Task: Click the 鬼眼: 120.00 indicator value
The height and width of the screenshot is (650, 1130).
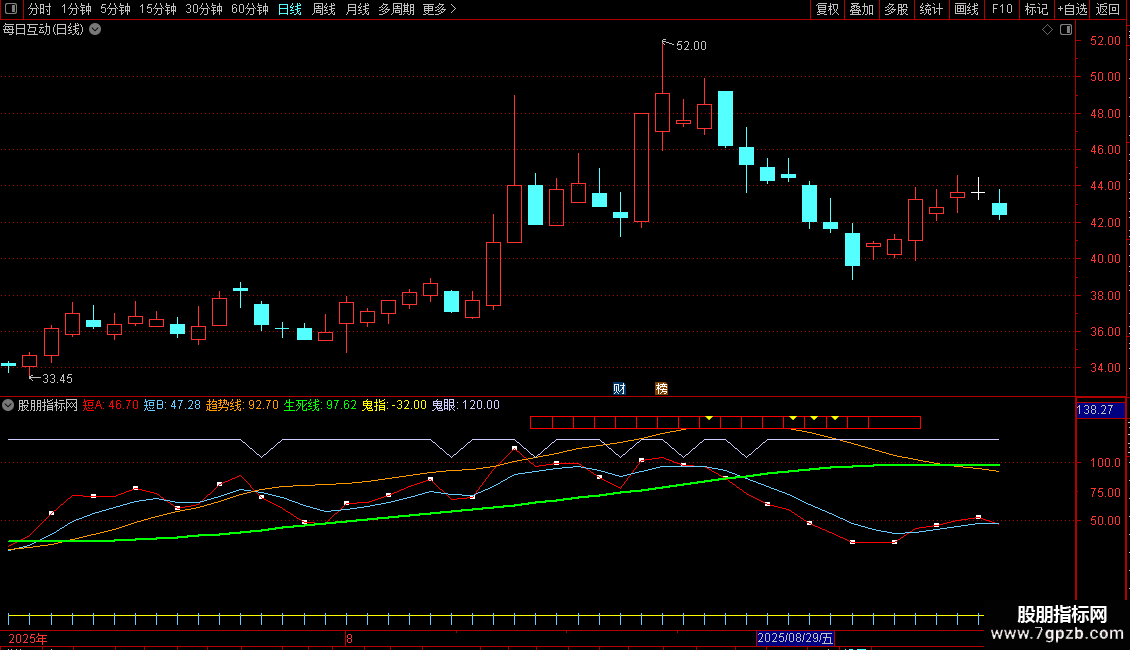Action: [x=466, y=405]
